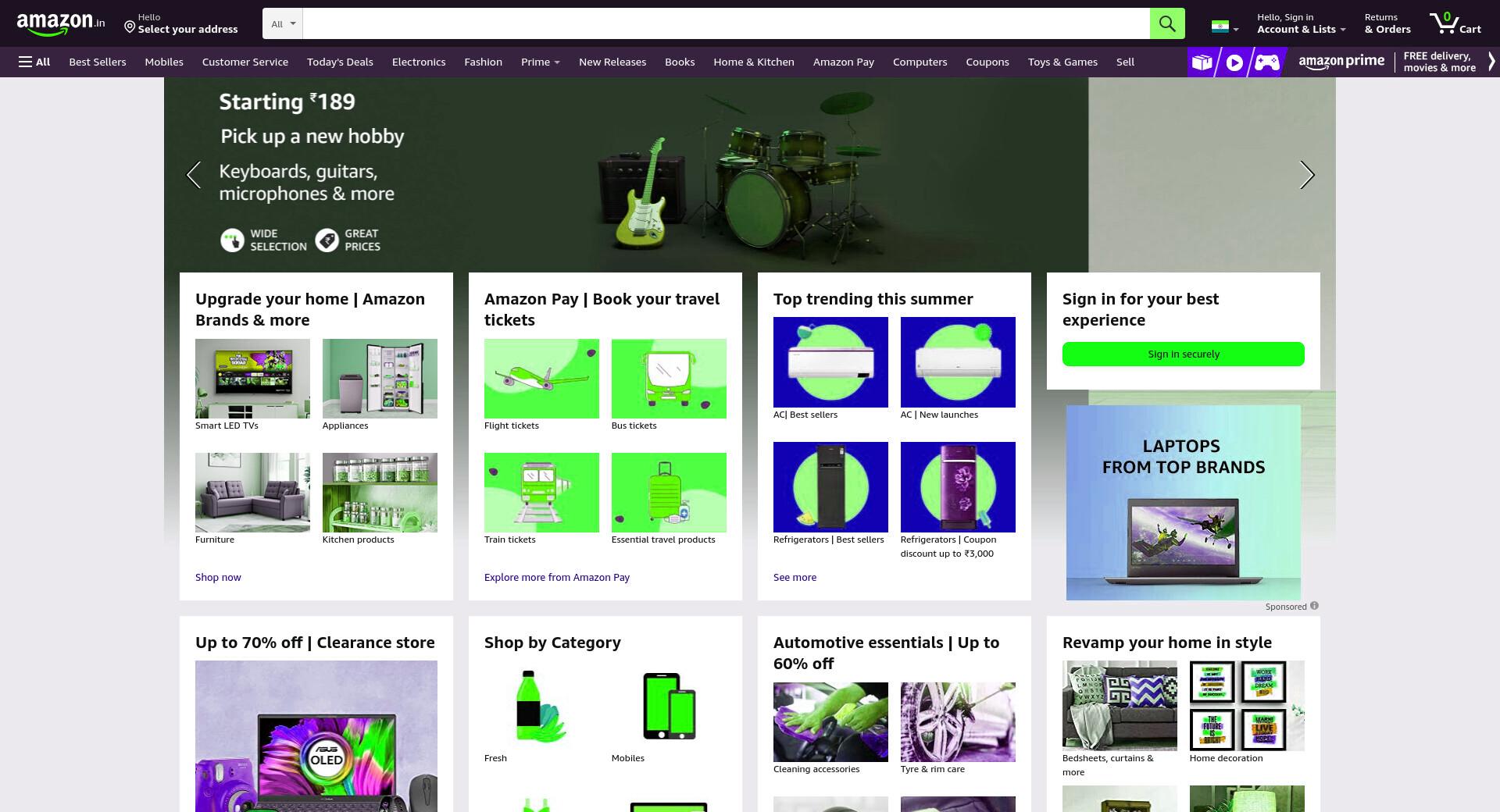
Task: Click Sign in securely button
Action: point(1184,354)
